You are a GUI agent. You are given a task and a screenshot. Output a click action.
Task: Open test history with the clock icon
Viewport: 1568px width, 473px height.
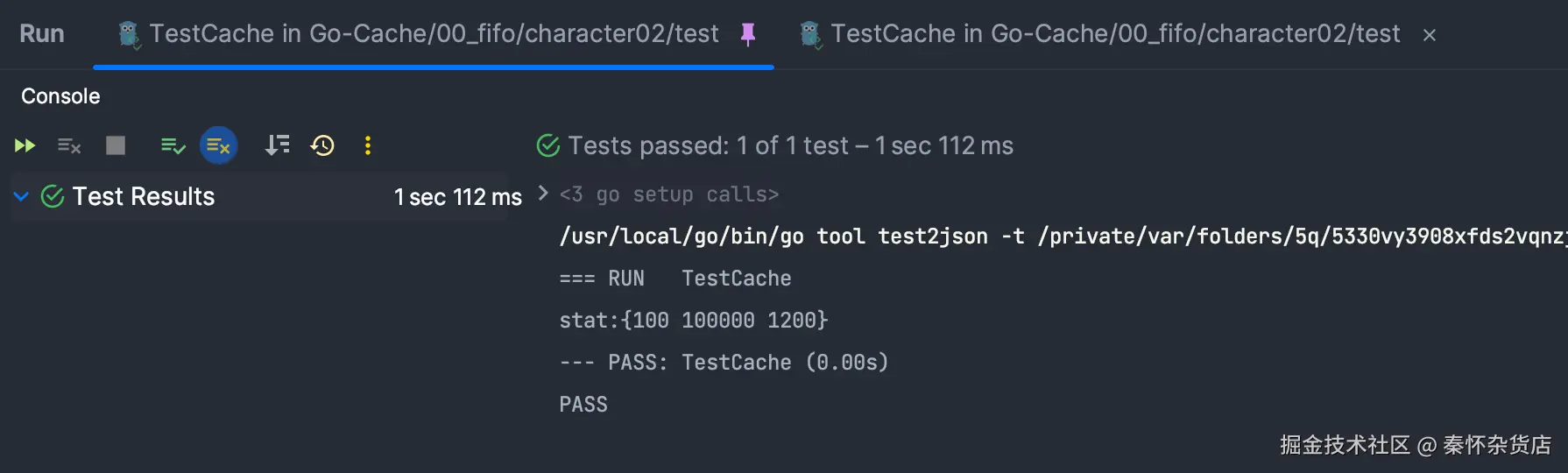tap(322, 145)
